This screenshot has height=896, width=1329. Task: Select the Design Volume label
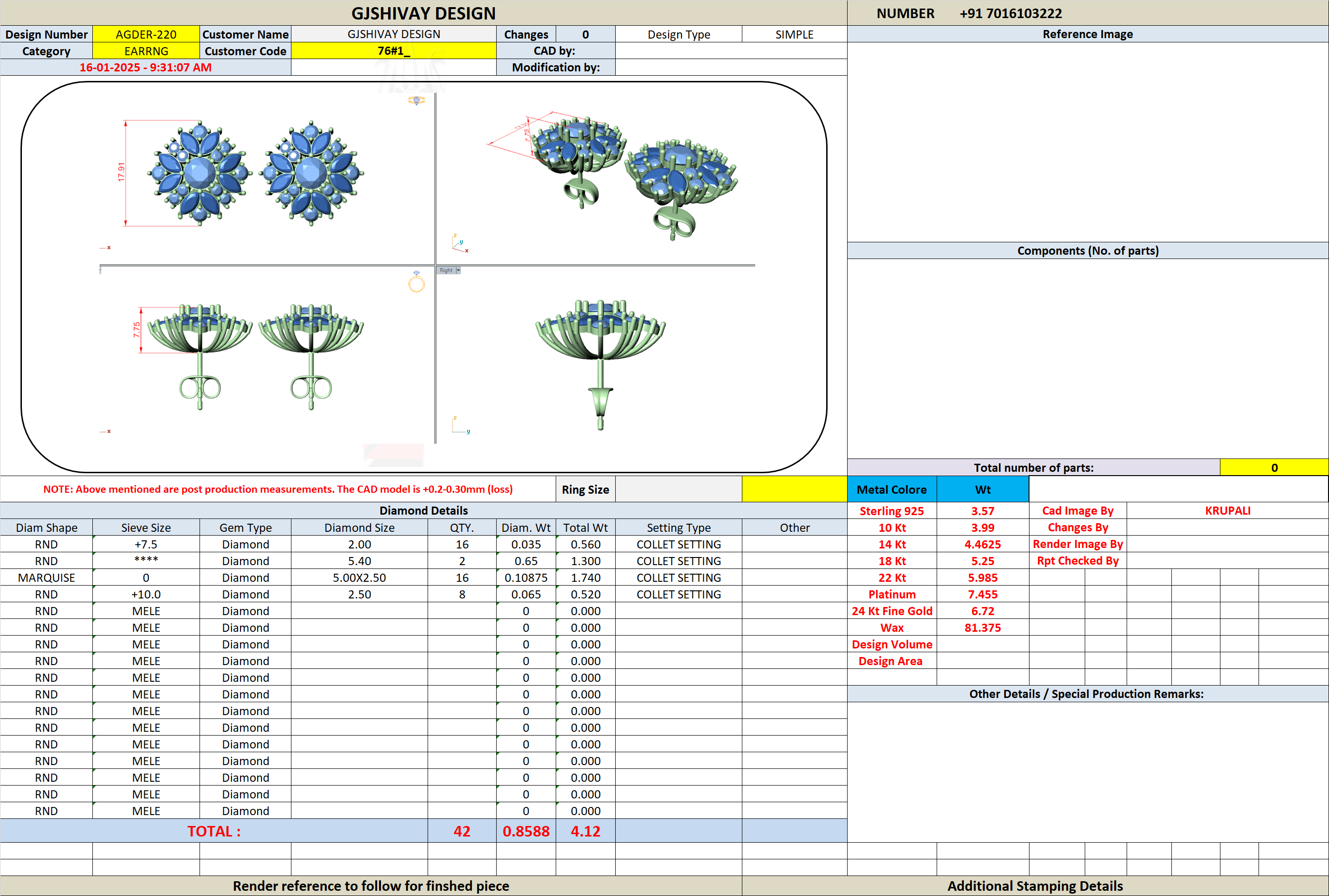[892, 644]
